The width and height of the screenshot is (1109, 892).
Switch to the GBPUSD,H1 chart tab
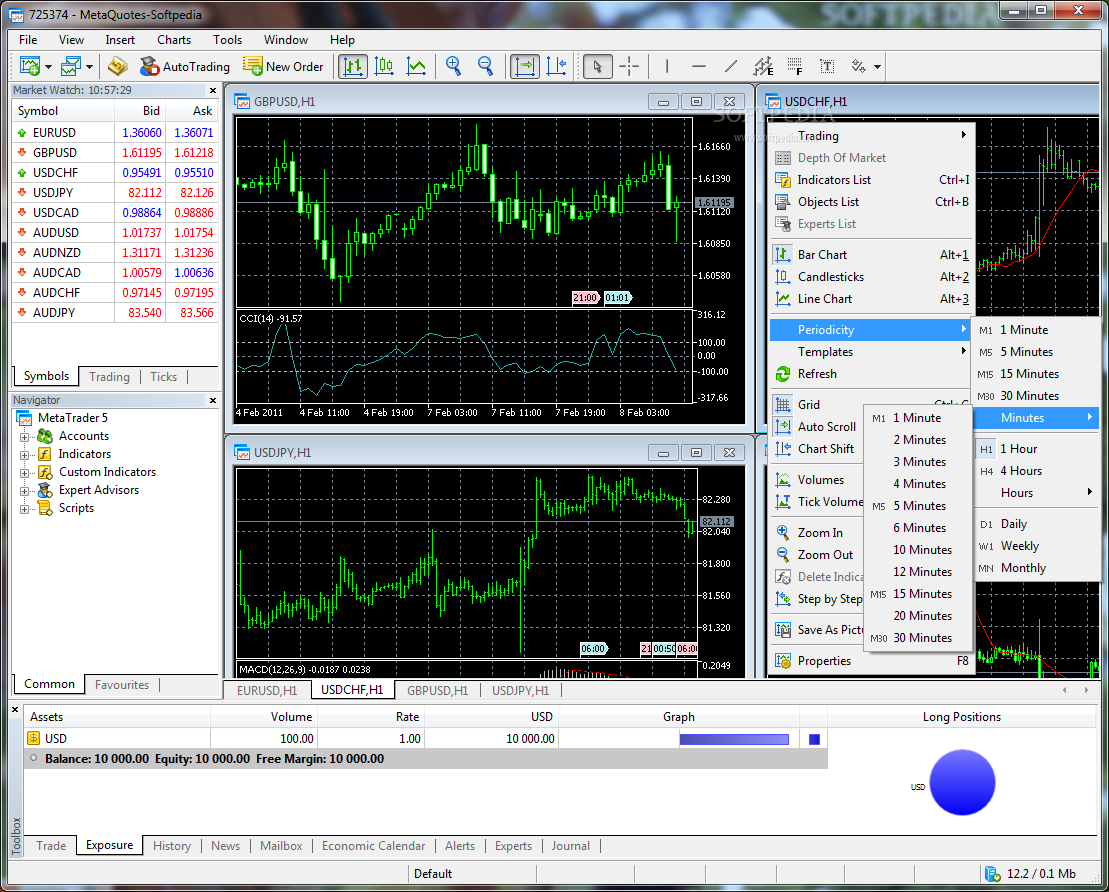coord(437,690)
